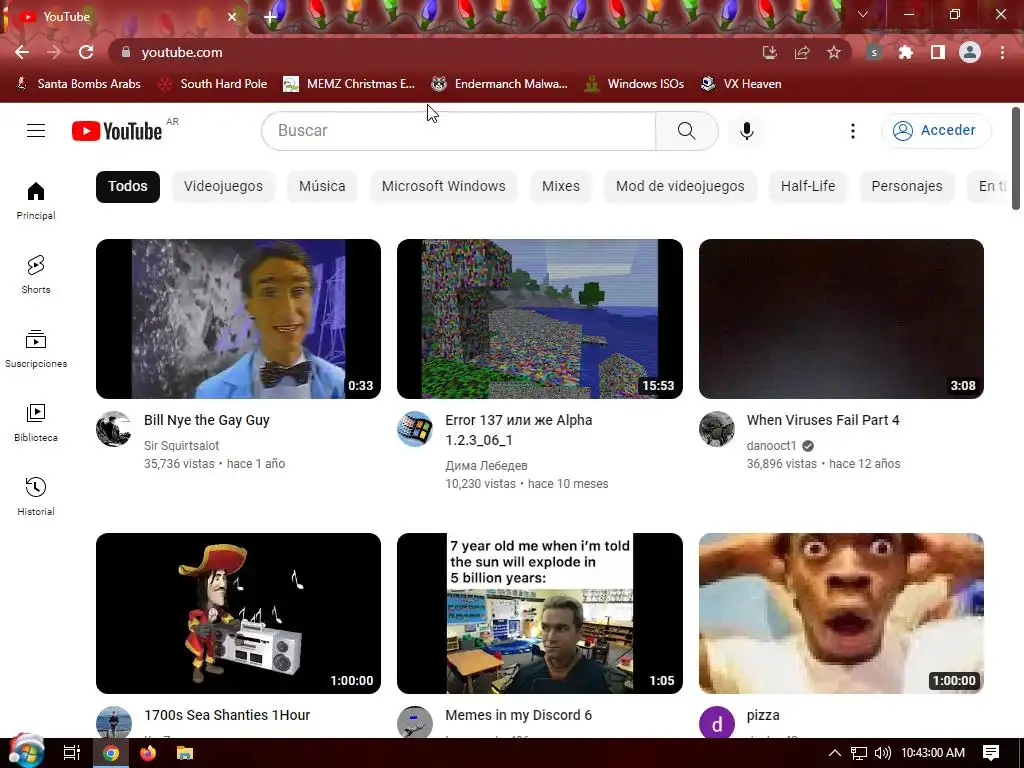
Task: Open Biblioteca in the sidebar
Action: point(36,423)
